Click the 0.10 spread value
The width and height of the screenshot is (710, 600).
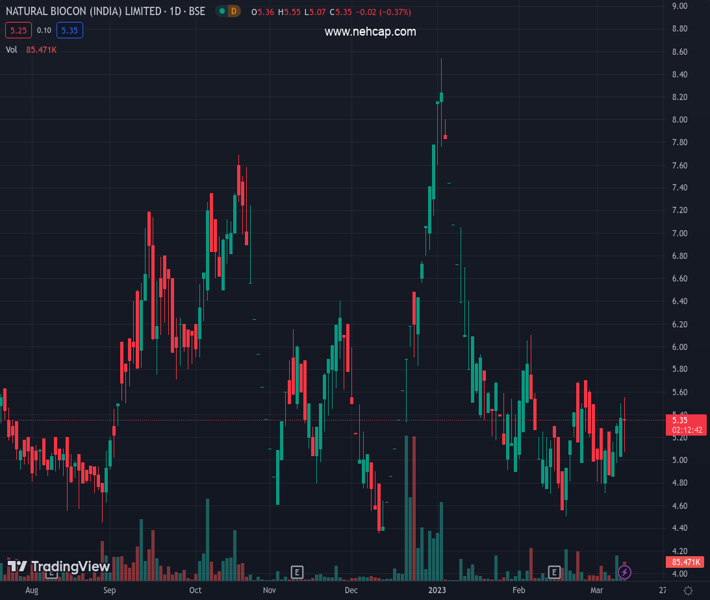[x=43, y=30]
